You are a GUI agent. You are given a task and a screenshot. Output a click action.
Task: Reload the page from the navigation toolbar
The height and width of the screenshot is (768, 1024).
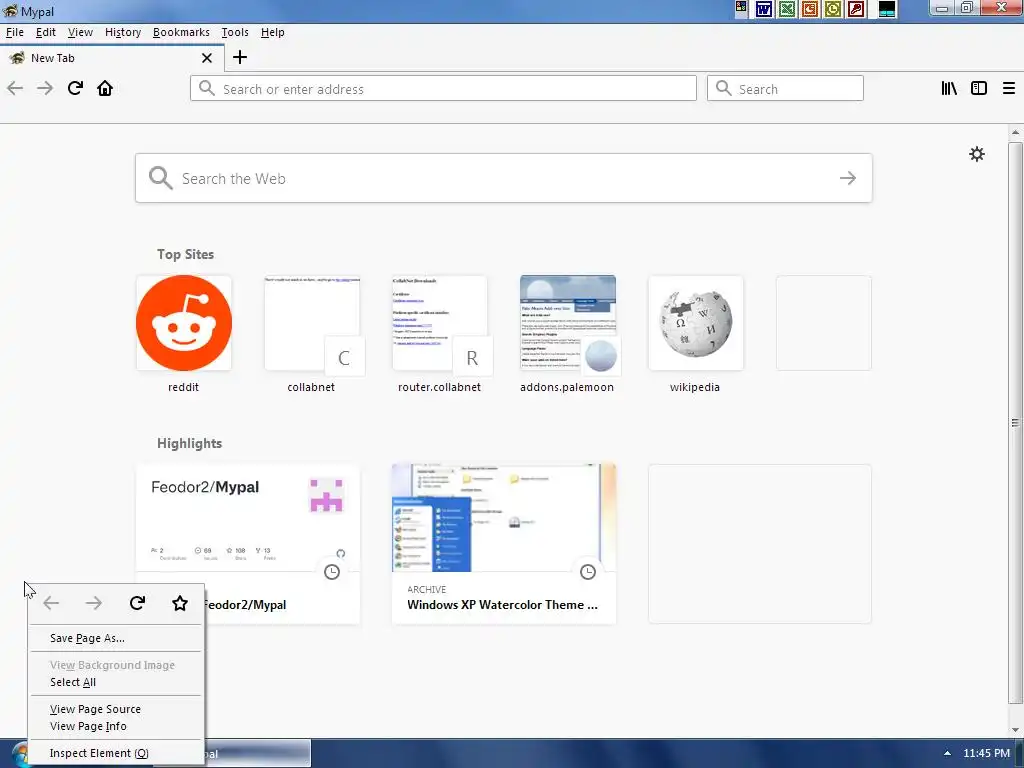pos(75,88)
